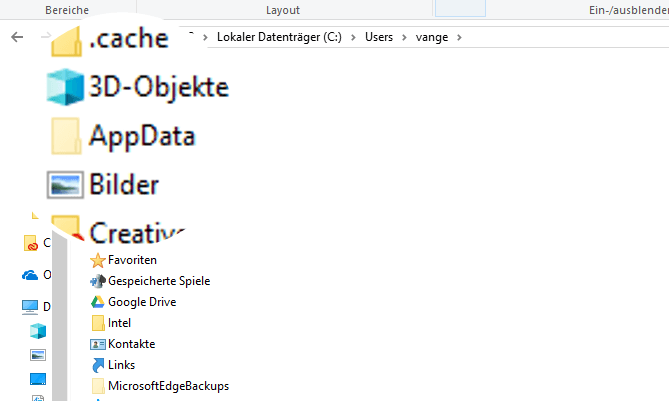Select the Links shortcut arrow icon

(98, 365)
